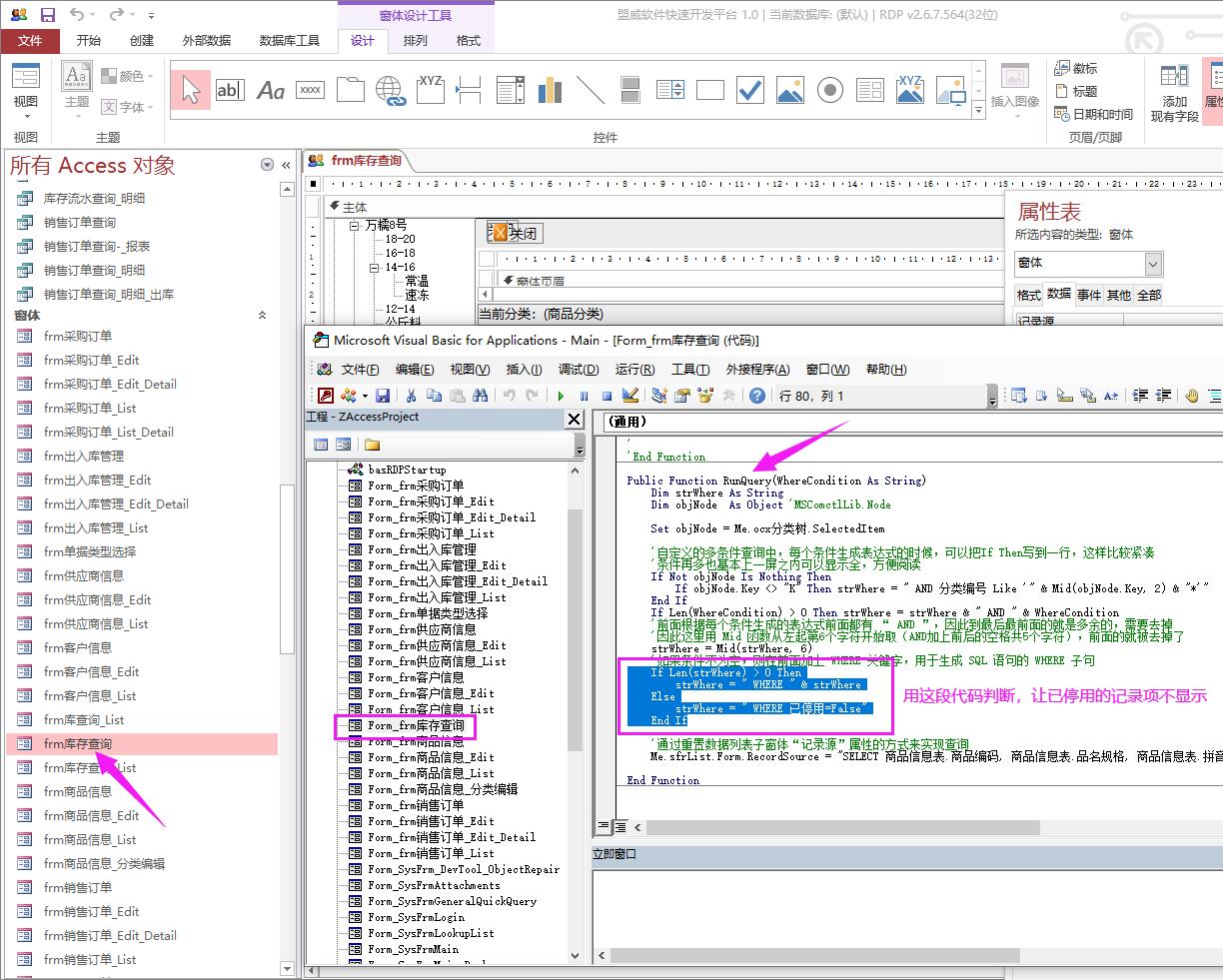Viewport: 1223px width, 980px height.
Task: Select the Check Box control in gallery
Action: (750, 91)
